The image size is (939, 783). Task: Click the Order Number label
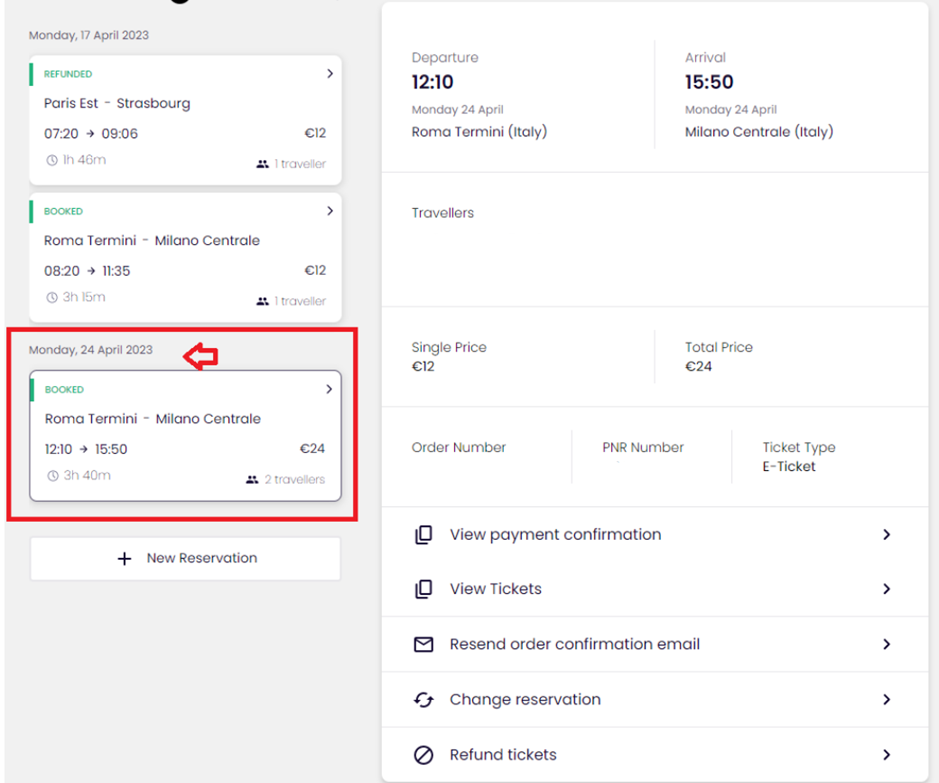point(459,447)
